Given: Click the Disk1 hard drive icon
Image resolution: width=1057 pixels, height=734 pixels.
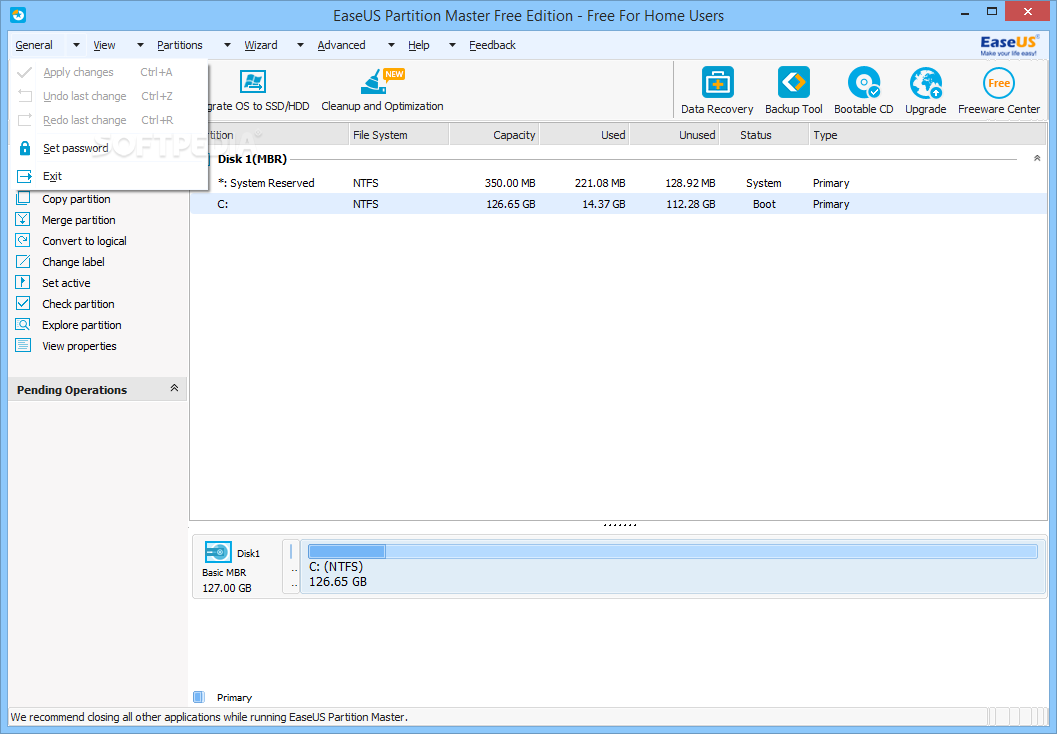Looking at the screenshot, I should click(x=218, y=553).
